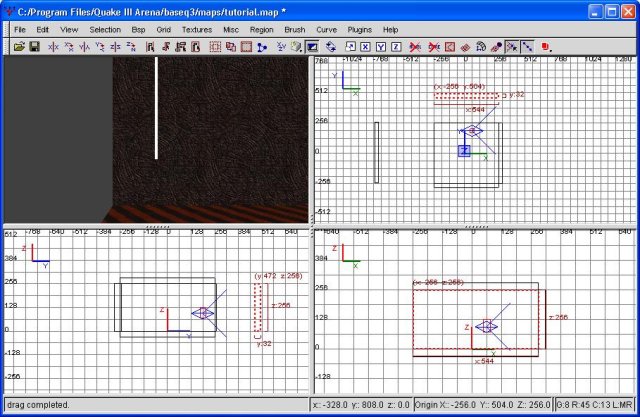Viewport: 640px width, 417px height.
Task: Click the 'G:8 R:45 C:13 L:MR' status text
Action: click(x=594, y=405)
